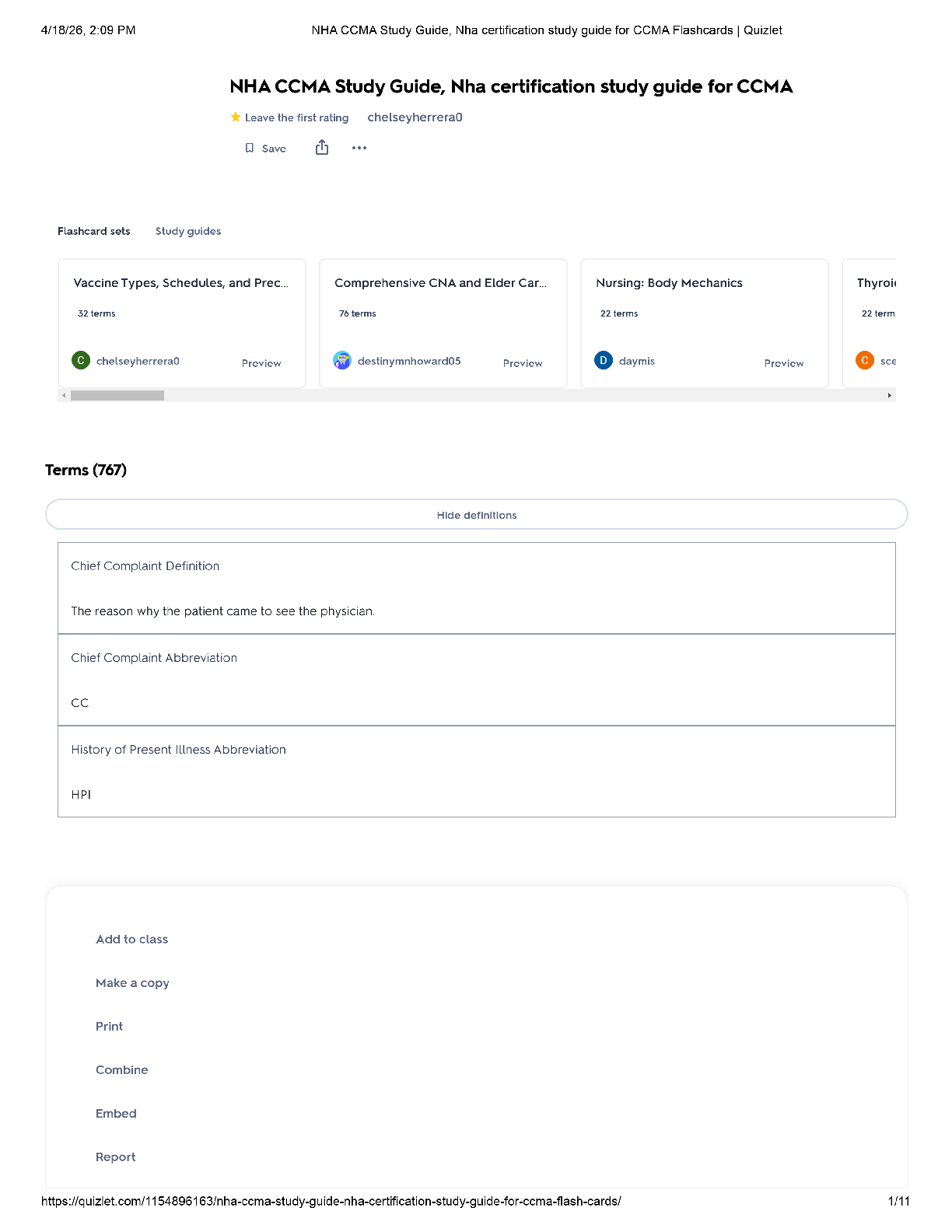Screen dimensions: 952x1232
Task: Click the left arrow of horizontal scrollbar
Action: point(64,396)
